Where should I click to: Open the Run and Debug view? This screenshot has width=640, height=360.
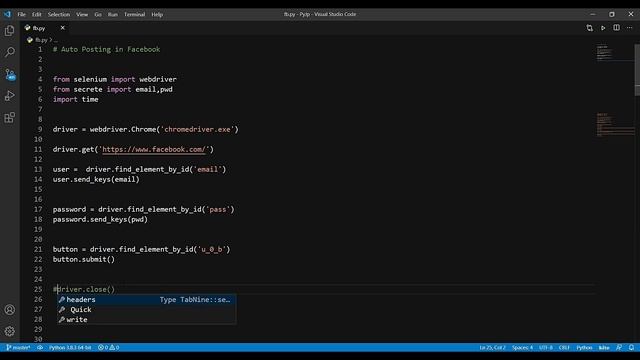[x=9, y=96]
